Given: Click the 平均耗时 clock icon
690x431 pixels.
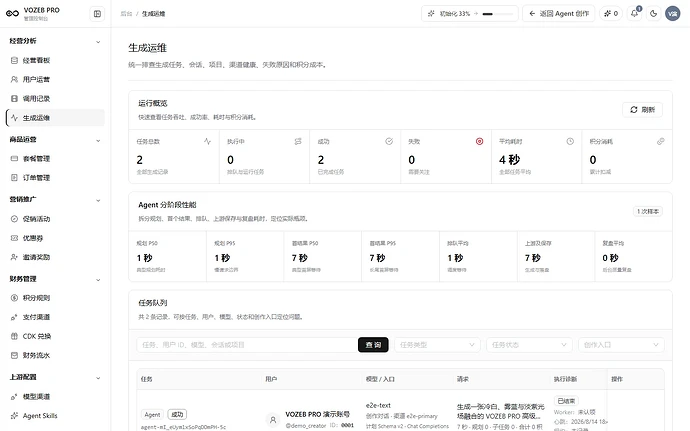Looking at the screenshot, I should click(x=570, y=141).
